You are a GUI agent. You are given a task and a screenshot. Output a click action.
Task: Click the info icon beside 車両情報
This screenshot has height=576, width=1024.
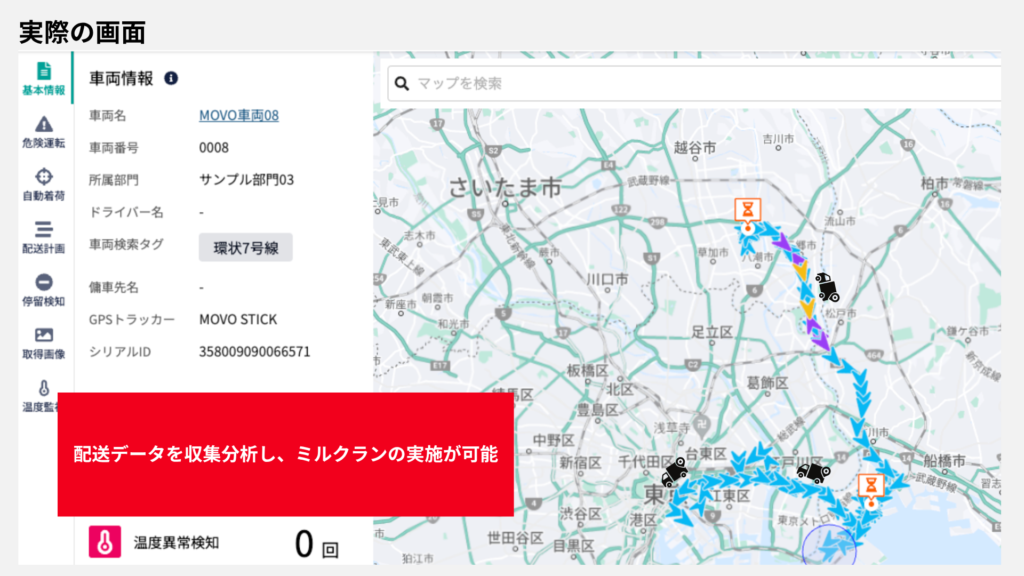click(171, 78)
